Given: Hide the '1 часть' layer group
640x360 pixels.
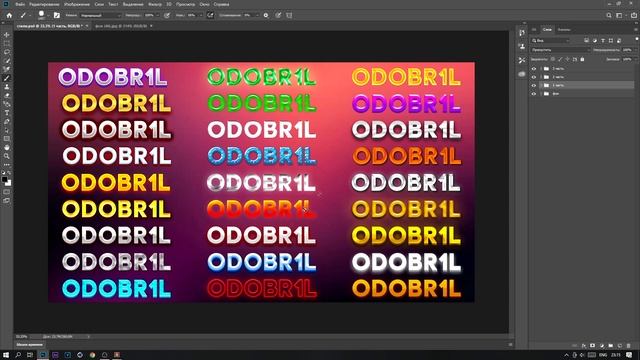Looking at the screenshot, I should 533,85.
